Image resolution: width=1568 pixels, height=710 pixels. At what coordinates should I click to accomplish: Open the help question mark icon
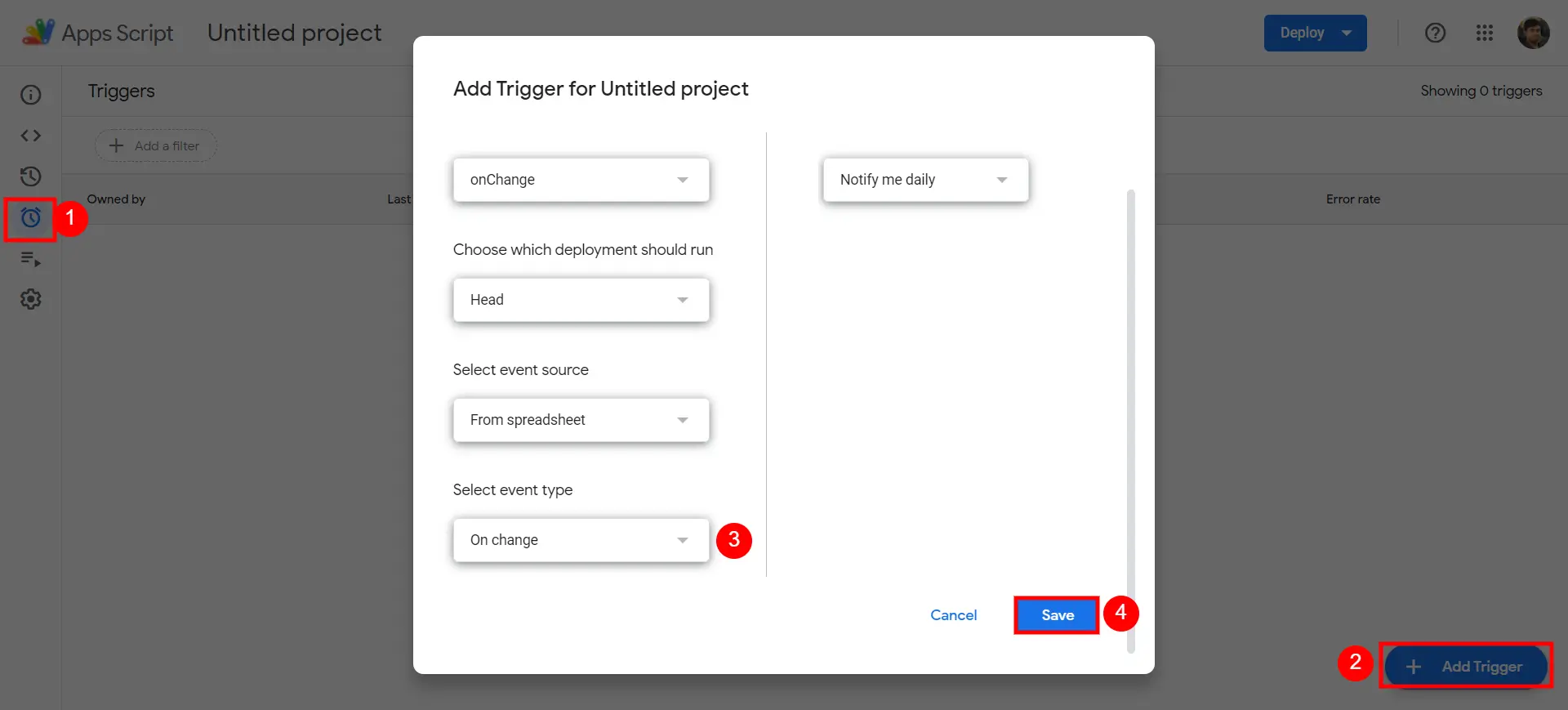[1435, 33]
